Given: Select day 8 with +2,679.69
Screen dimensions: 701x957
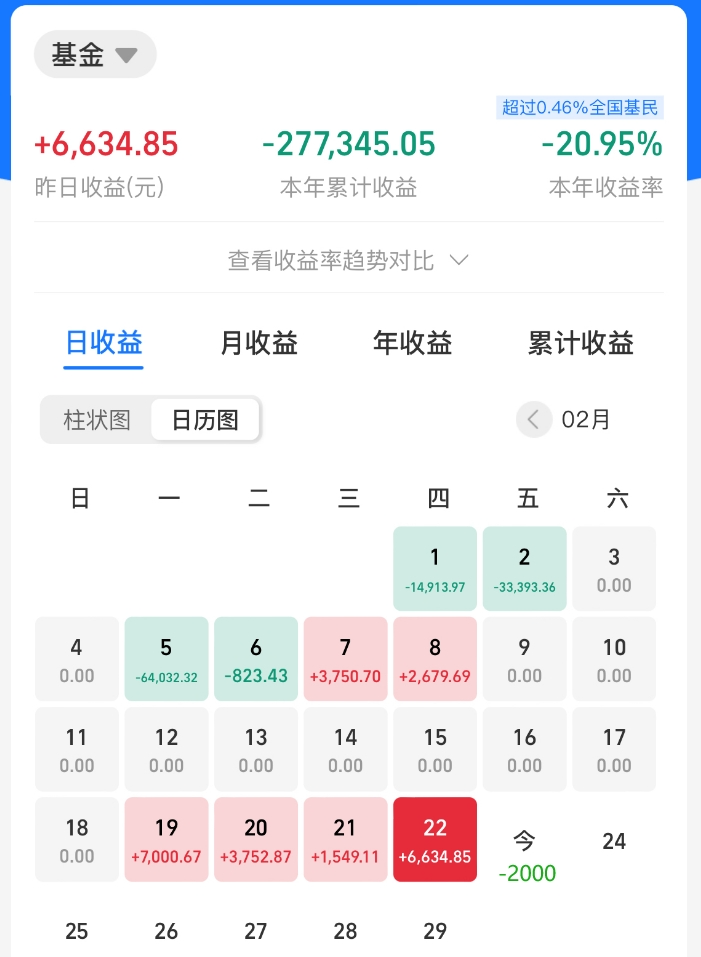Looking at the screenshot, I should (435, 659).
